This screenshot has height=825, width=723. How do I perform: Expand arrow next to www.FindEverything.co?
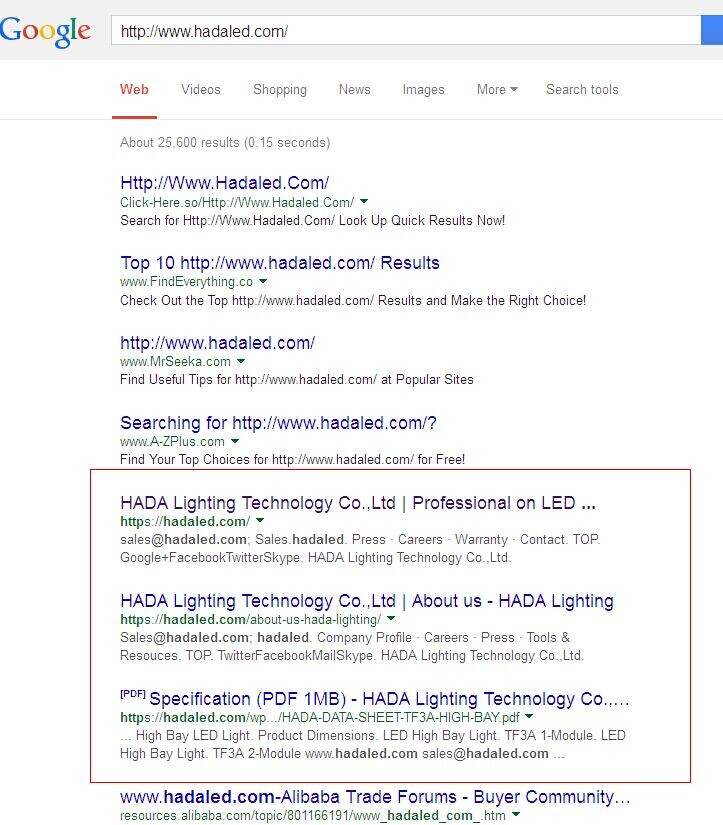pyautogui.click(x=263, y=281)
